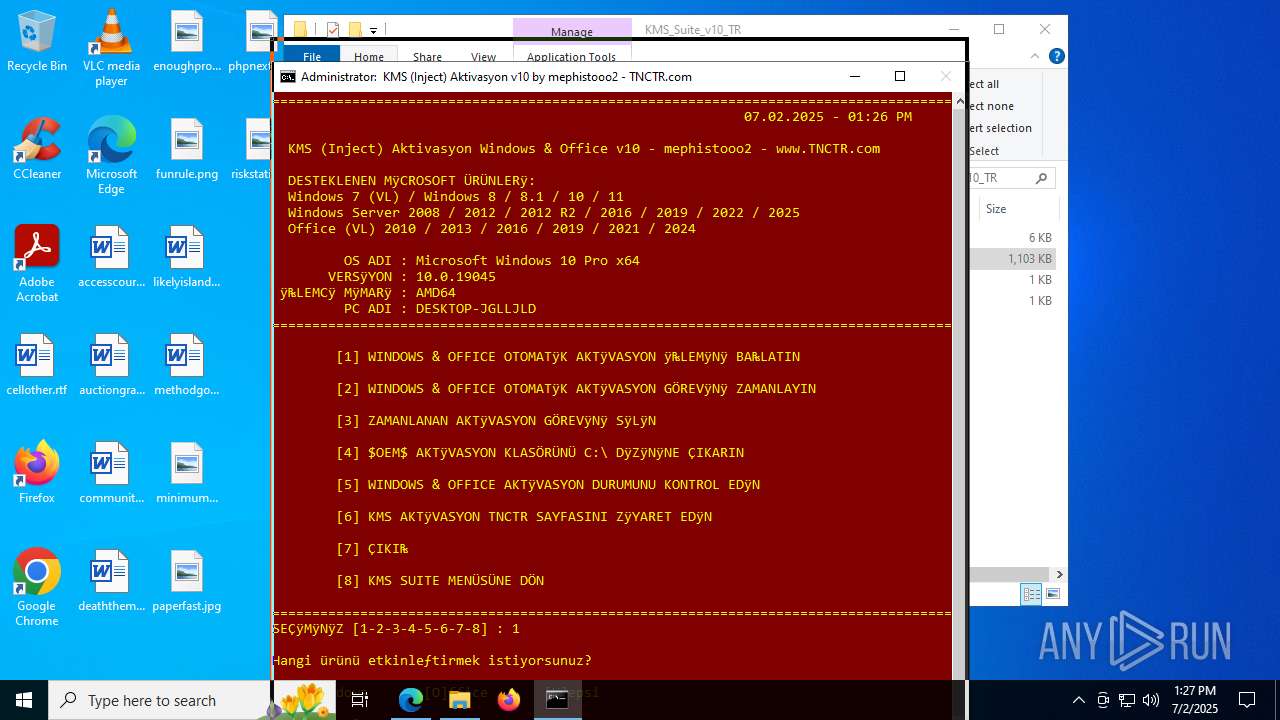Switch to the command prompt taskbar item
The width and height of the screenshot is (1280, 720).
557,700
